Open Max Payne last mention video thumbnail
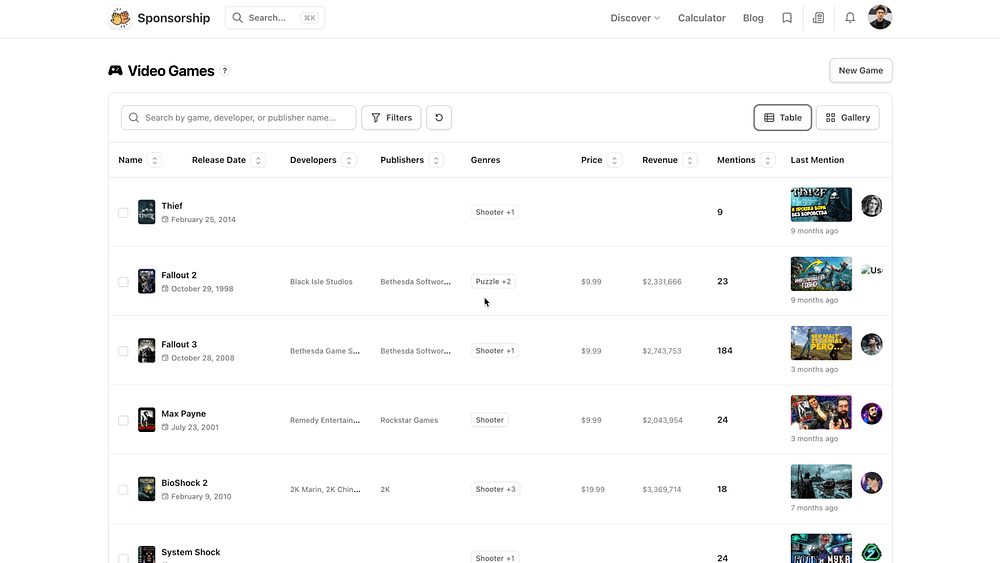Screen dimensions: 1000x563 pyautogui.click(x=821, y=413)
